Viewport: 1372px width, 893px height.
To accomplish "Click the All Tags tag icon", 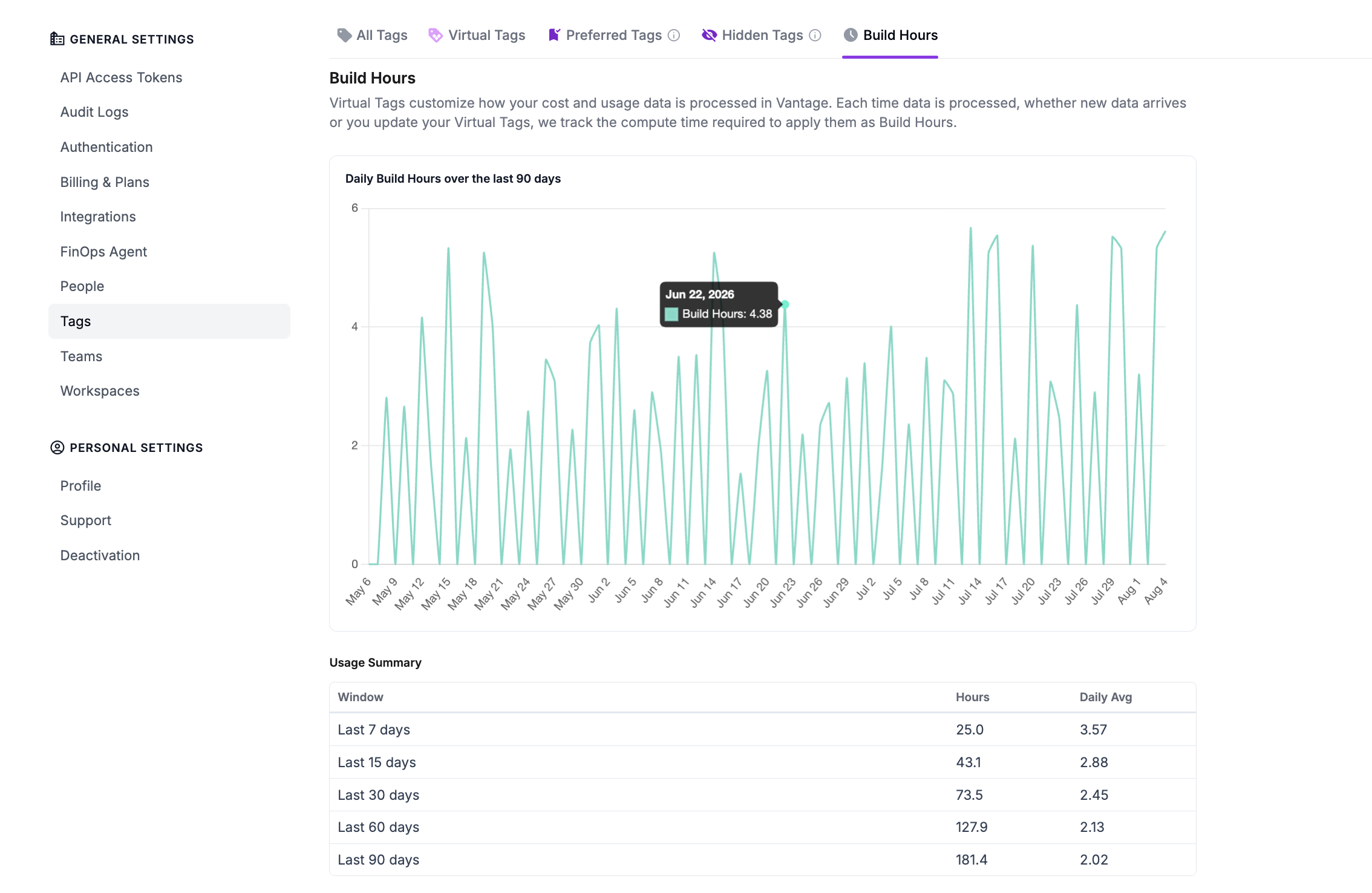I will (344, 35).
